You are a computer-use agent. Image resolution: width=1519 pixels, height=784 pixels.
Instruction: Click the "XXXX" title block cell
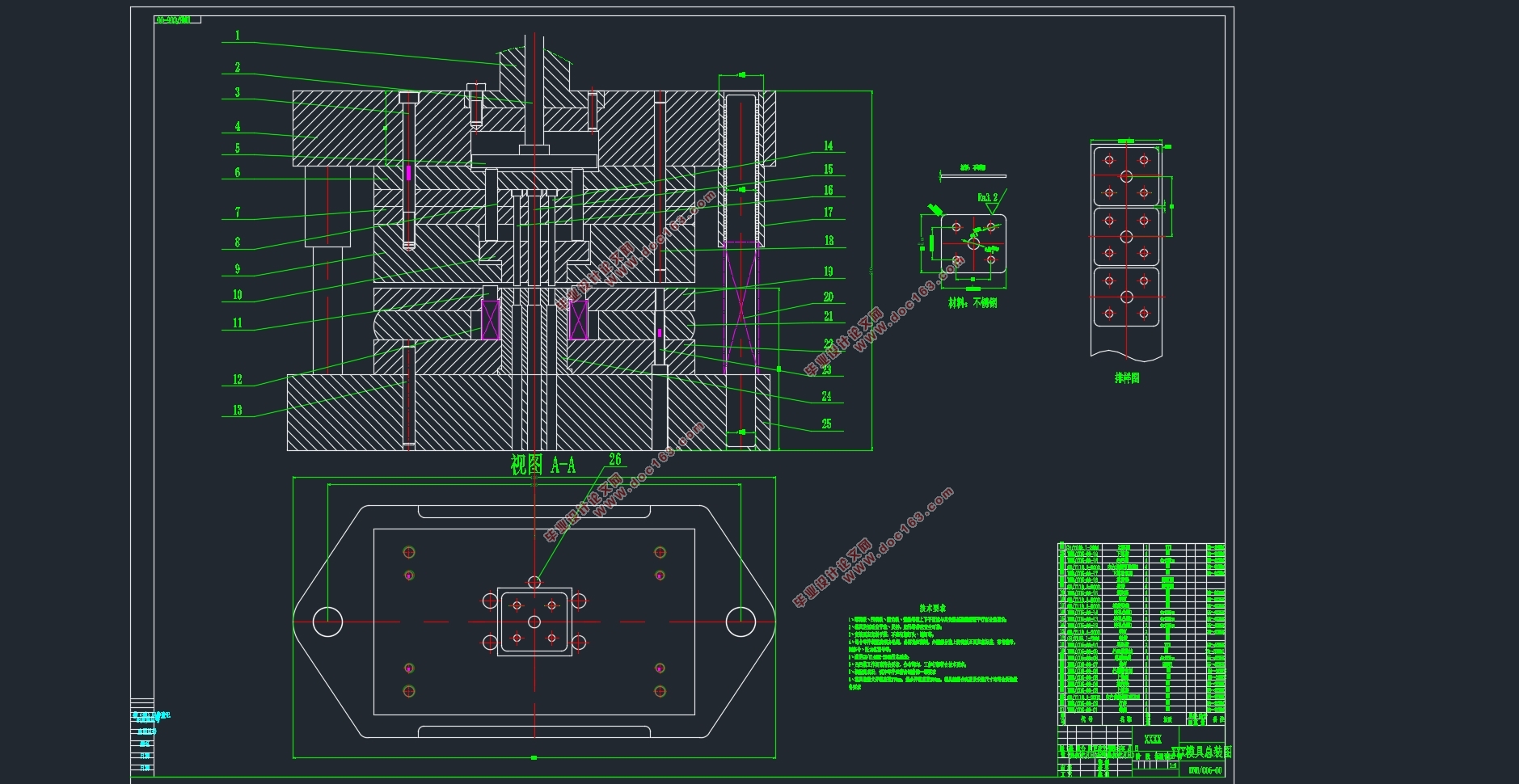(1153, 740)
